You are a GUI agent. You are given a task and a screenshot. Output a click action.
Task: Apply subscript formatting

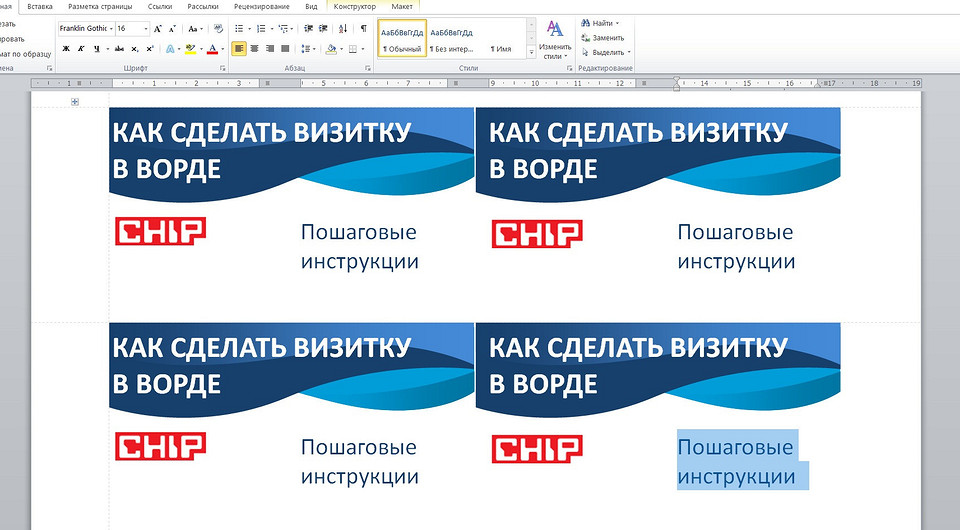(135, 49)
